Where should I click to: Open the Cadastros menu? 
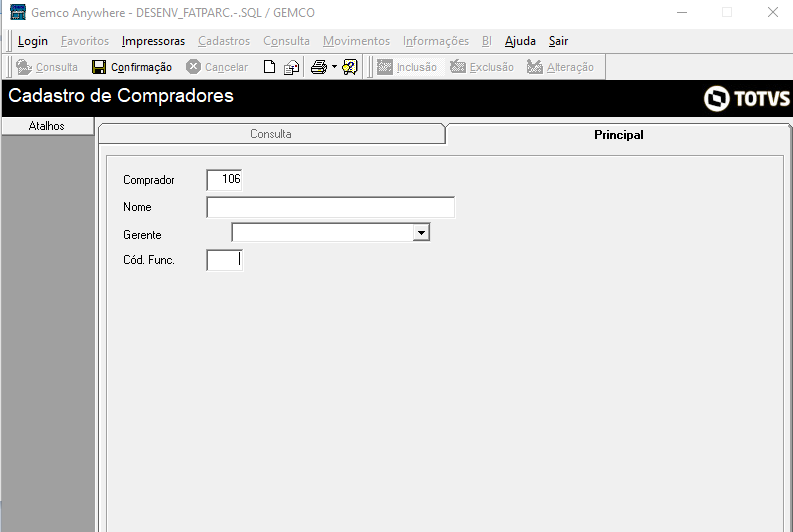224,41
